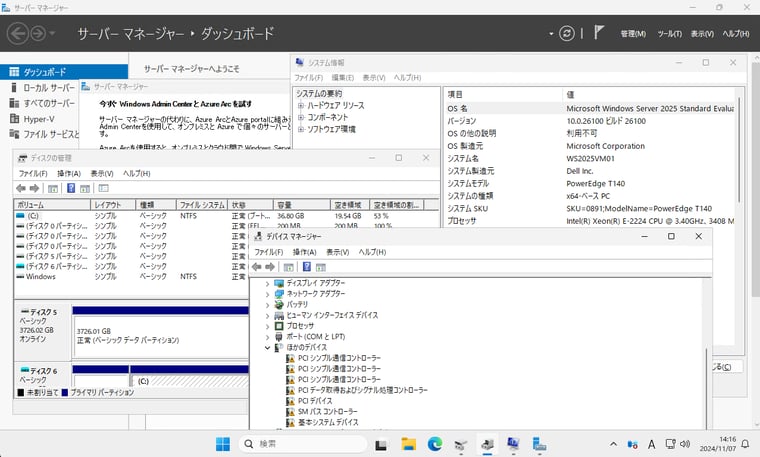Click the taskbar 検索 search box

[x=302, y=444]
